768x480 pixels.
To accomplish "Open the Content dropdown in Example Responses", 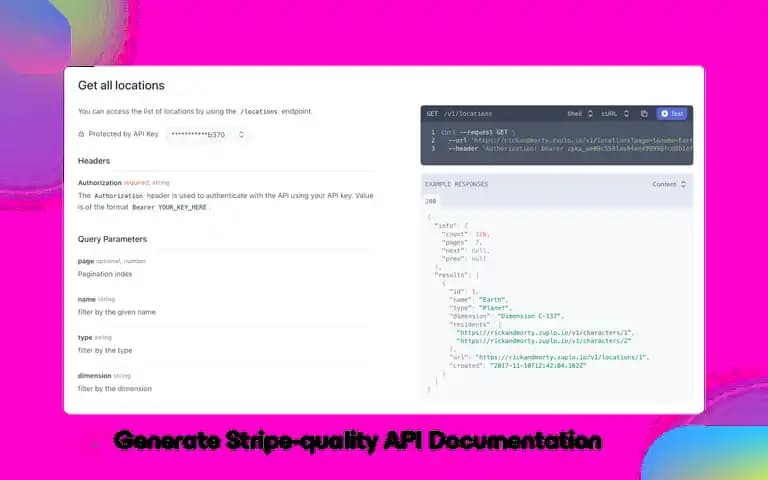I will (669, 184).
